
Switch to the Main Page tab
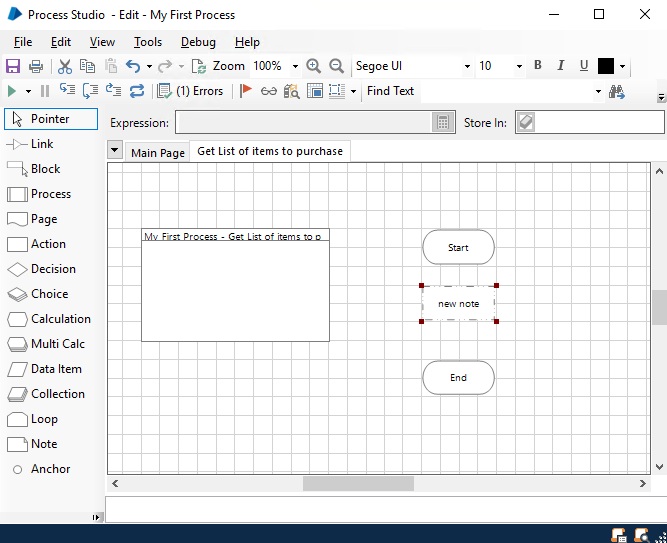(158, 152)
